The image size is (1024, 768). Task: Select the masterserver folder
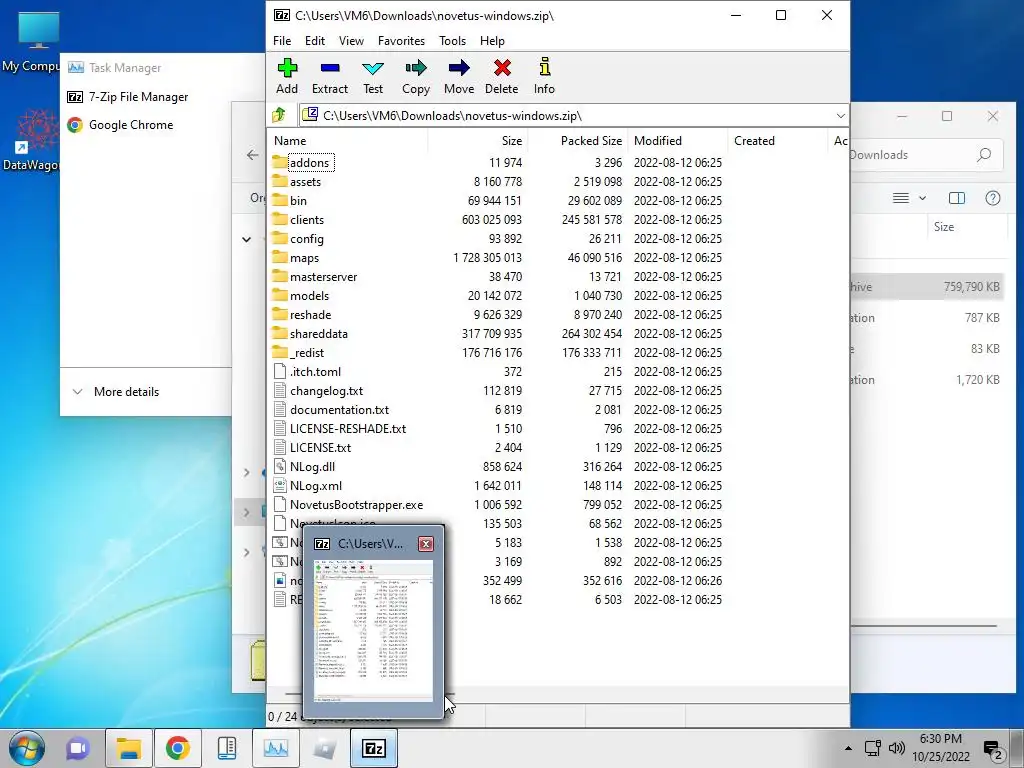(323, 276)
